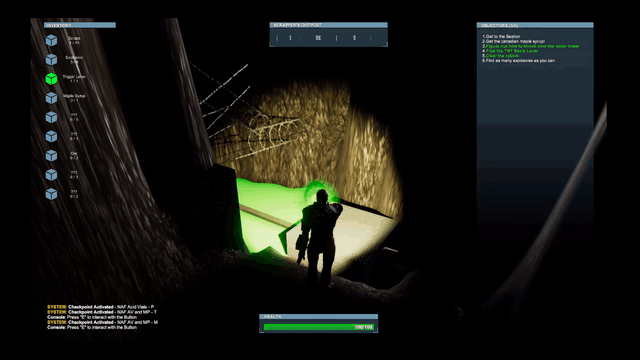640x360 pixels.
Task: Click the Maple Syrup 0/1 label
Action: click(74, 98)
